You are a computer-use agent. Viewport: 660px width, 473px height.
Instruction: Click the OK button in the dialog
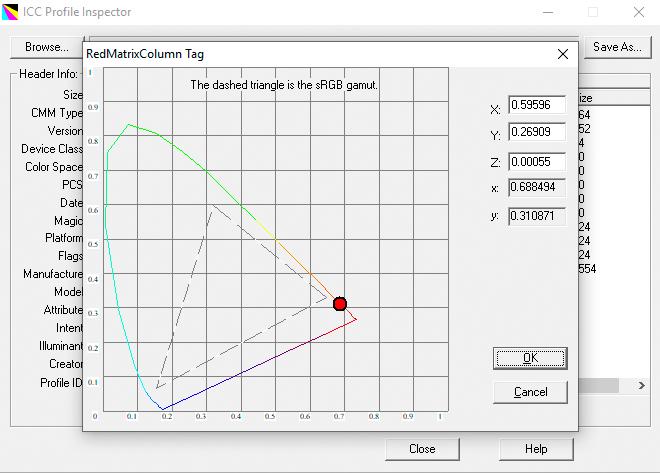tap(530, 358)
